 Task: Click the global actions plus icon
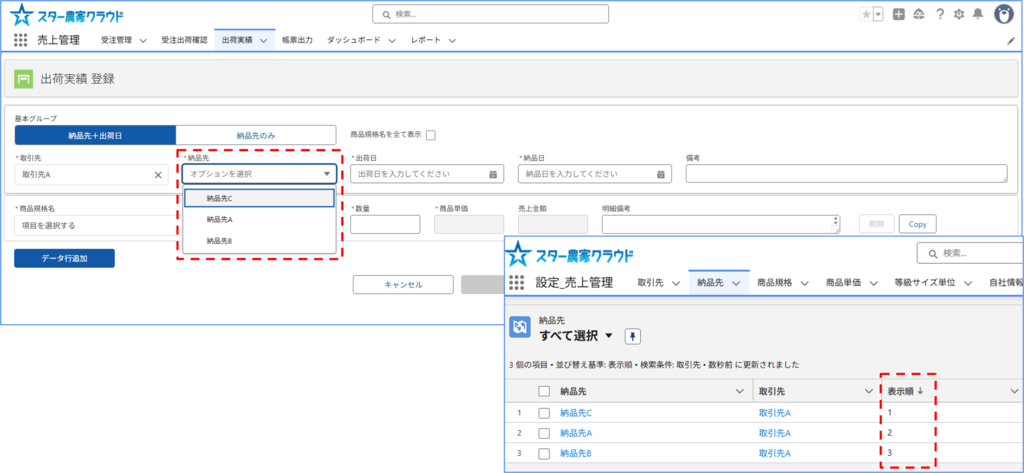pos(899,14)
